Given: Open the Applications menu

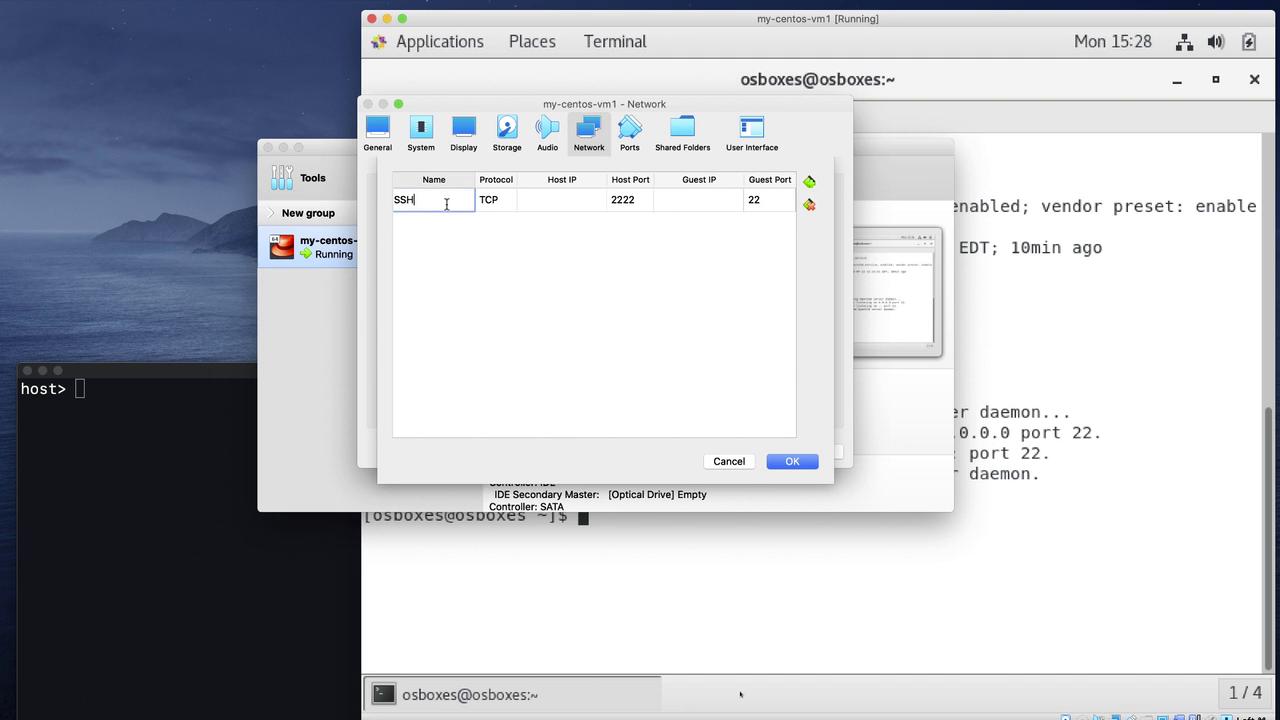Looking at the screenshot, I should [439, 42].
